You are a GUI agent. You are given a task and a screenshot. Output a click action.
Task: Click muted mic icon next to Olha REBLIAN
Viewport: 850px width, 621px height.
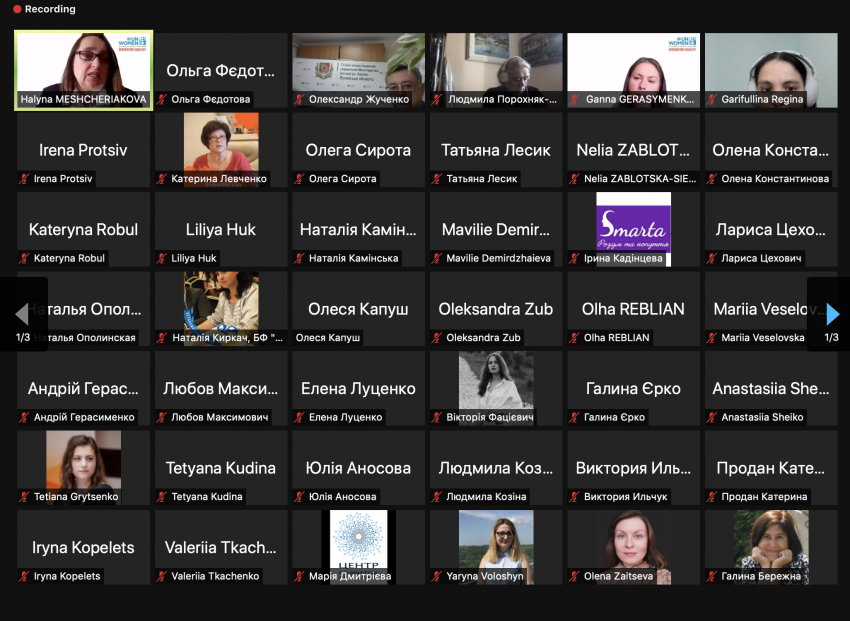[574, 338]
